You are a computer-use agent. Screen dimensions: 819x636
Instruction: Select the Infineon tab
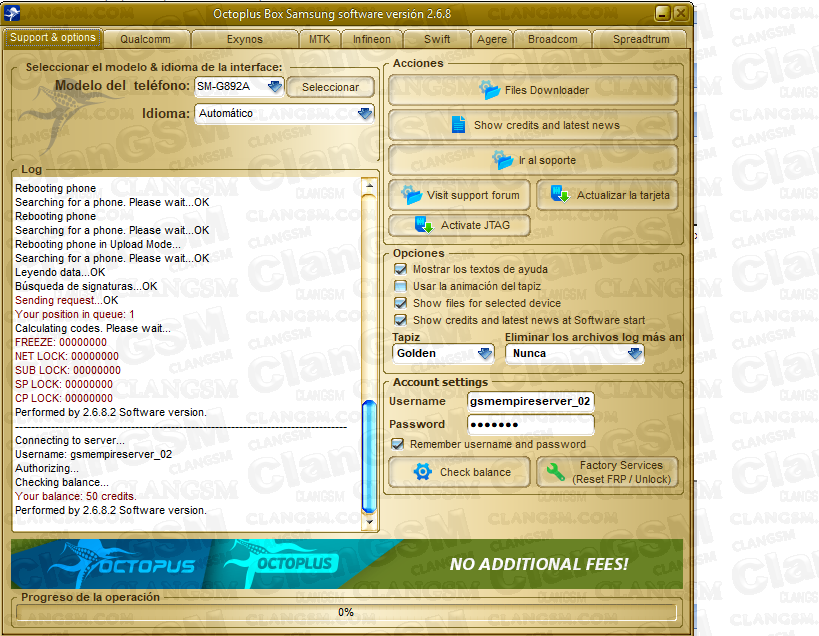click(x=372, y=39)
